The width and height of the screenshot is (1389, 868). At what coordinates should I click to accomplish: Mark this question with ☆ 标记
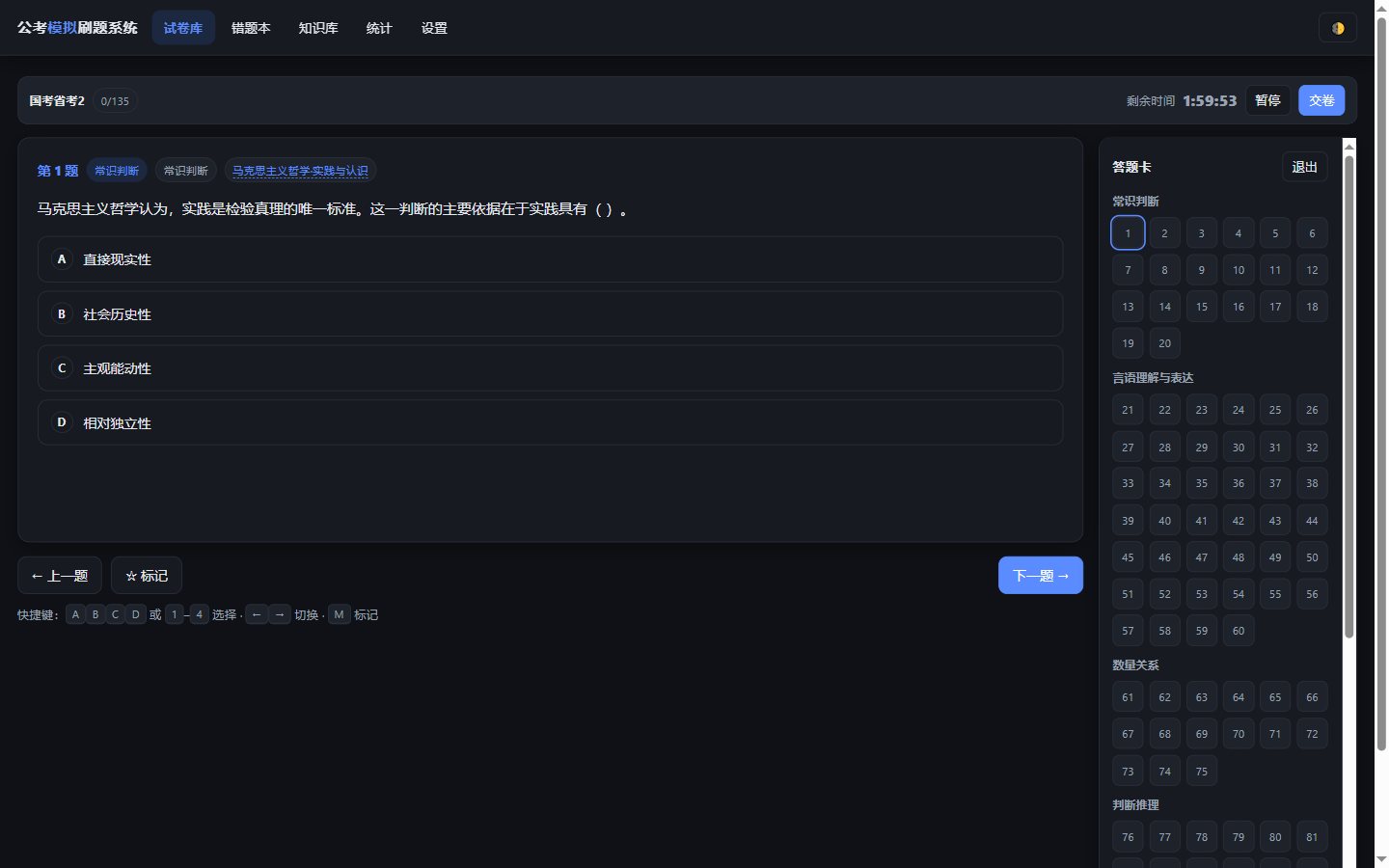pyautogui.click(x=147, y=576)
